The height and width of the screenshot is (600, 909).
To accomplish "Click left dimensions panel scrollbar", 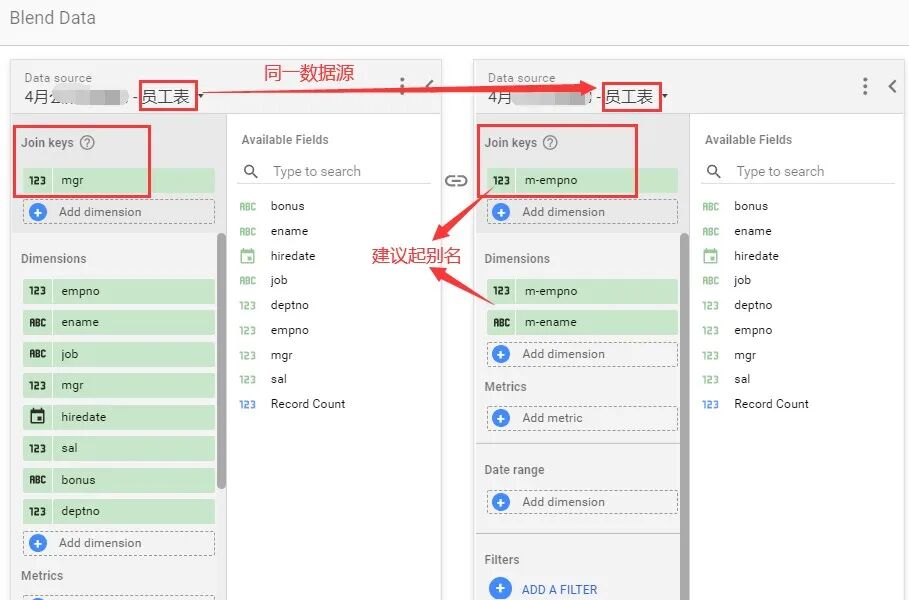I will pos(221,361).
